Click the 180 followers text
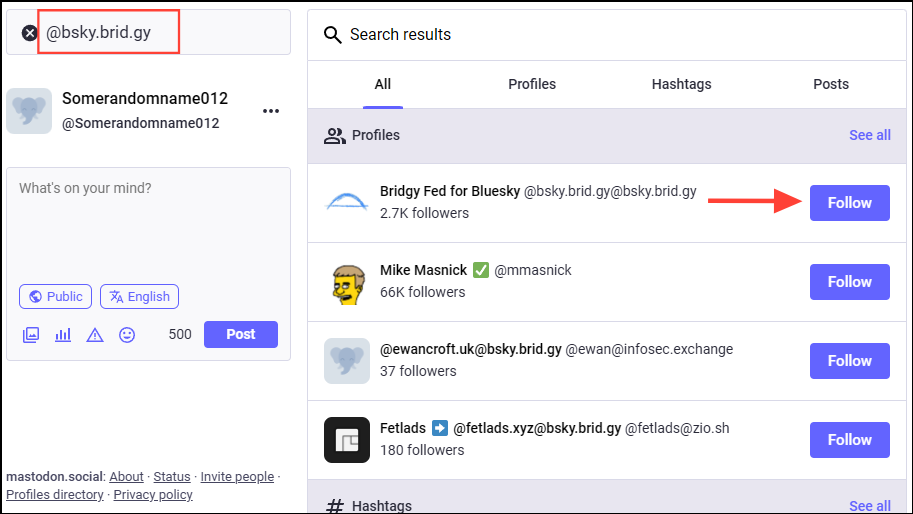The width and height of the screenshot is (913, 514). pyautogui.click(x=422, y=450)
